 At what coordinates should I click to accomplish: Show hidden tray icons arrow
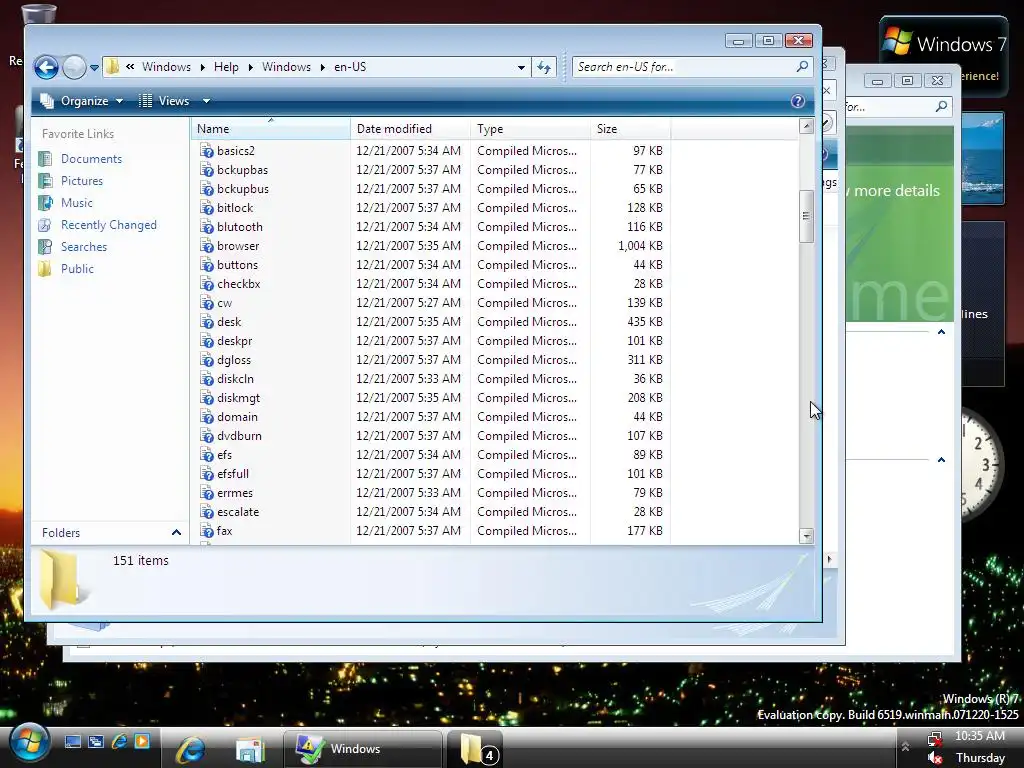click(905, 746)
